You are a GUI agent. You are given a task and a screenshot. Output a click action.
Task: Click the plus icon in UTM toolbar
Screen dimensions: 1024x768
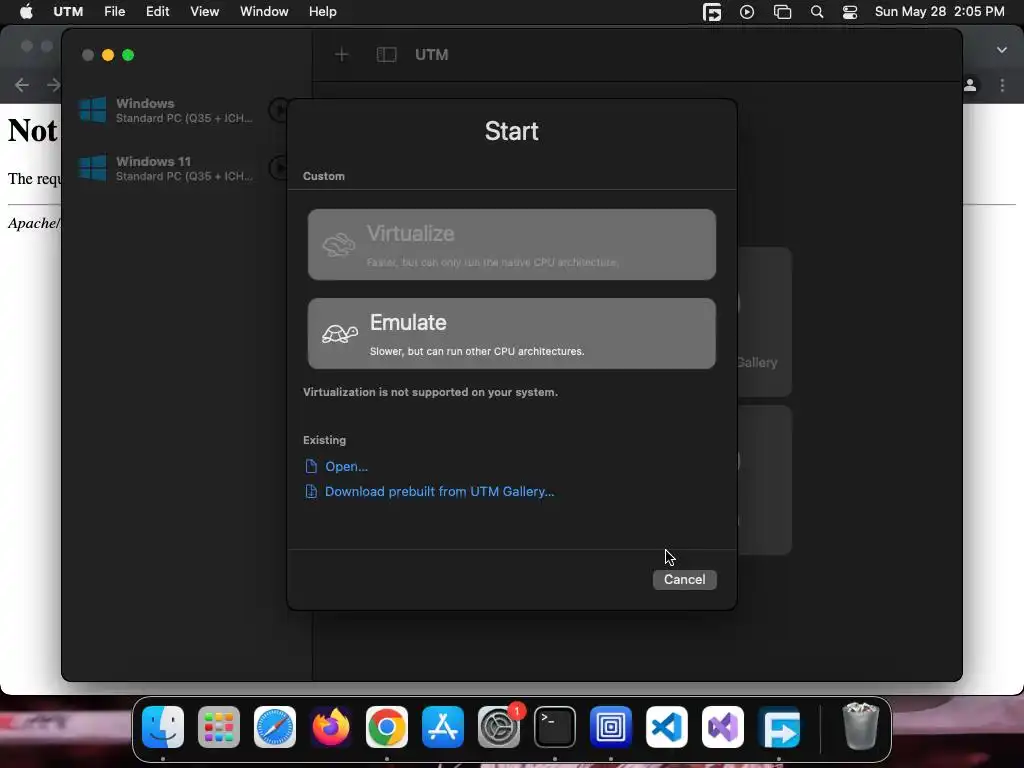click(342, 55)
